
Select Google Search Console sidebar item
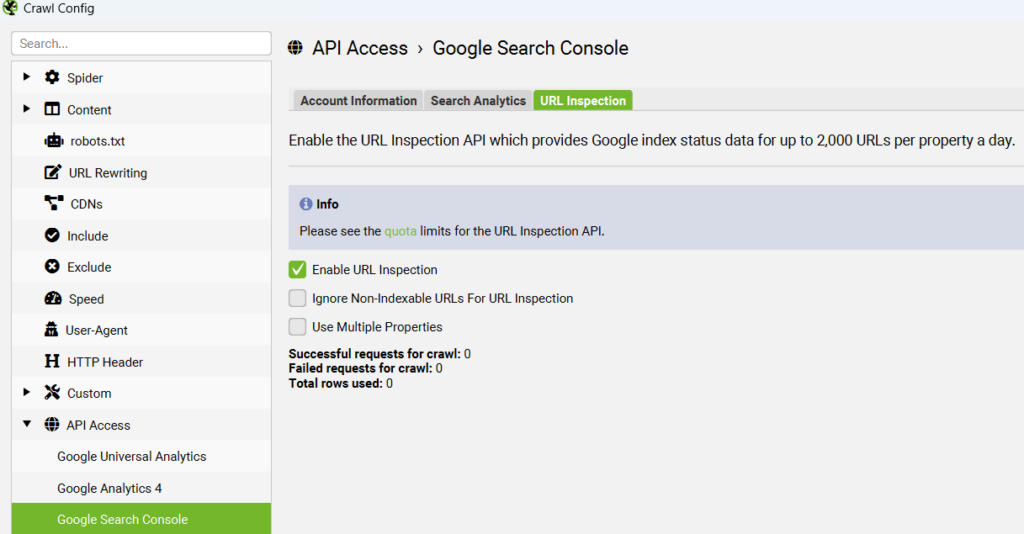click(x=141, y=519)
